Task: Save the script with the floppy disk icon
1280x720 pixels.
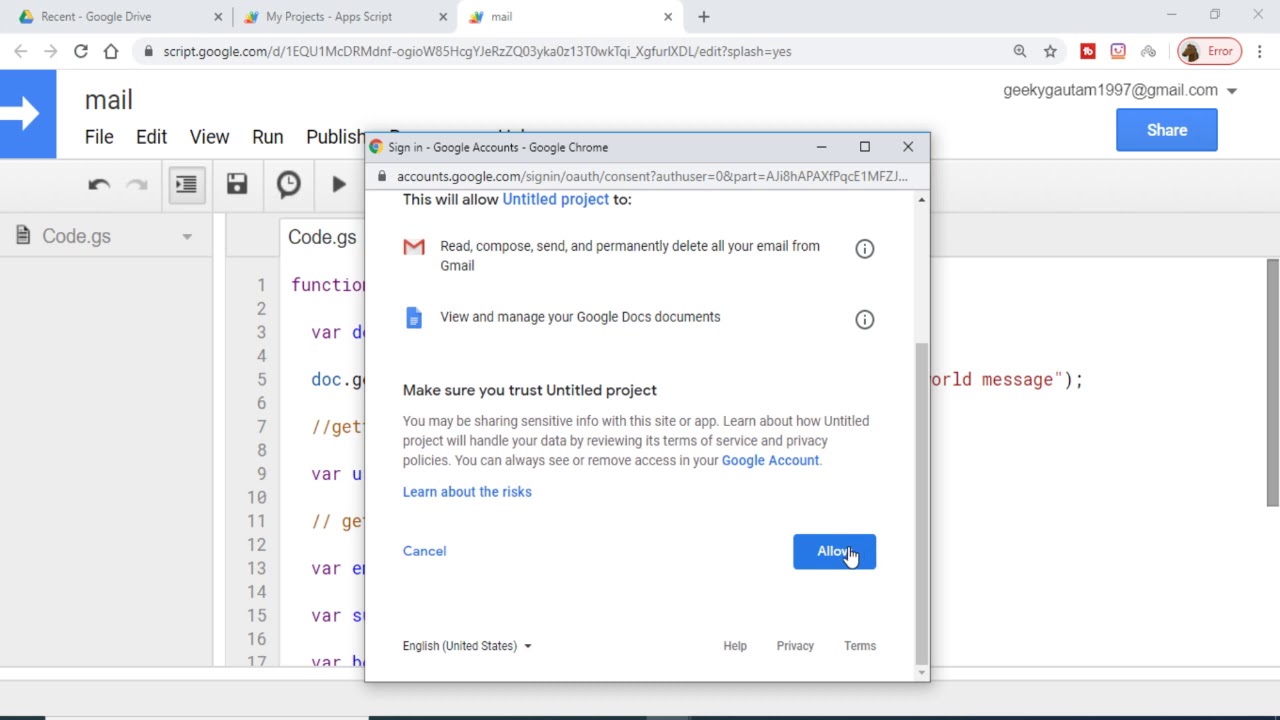Action: pos(236,184)
